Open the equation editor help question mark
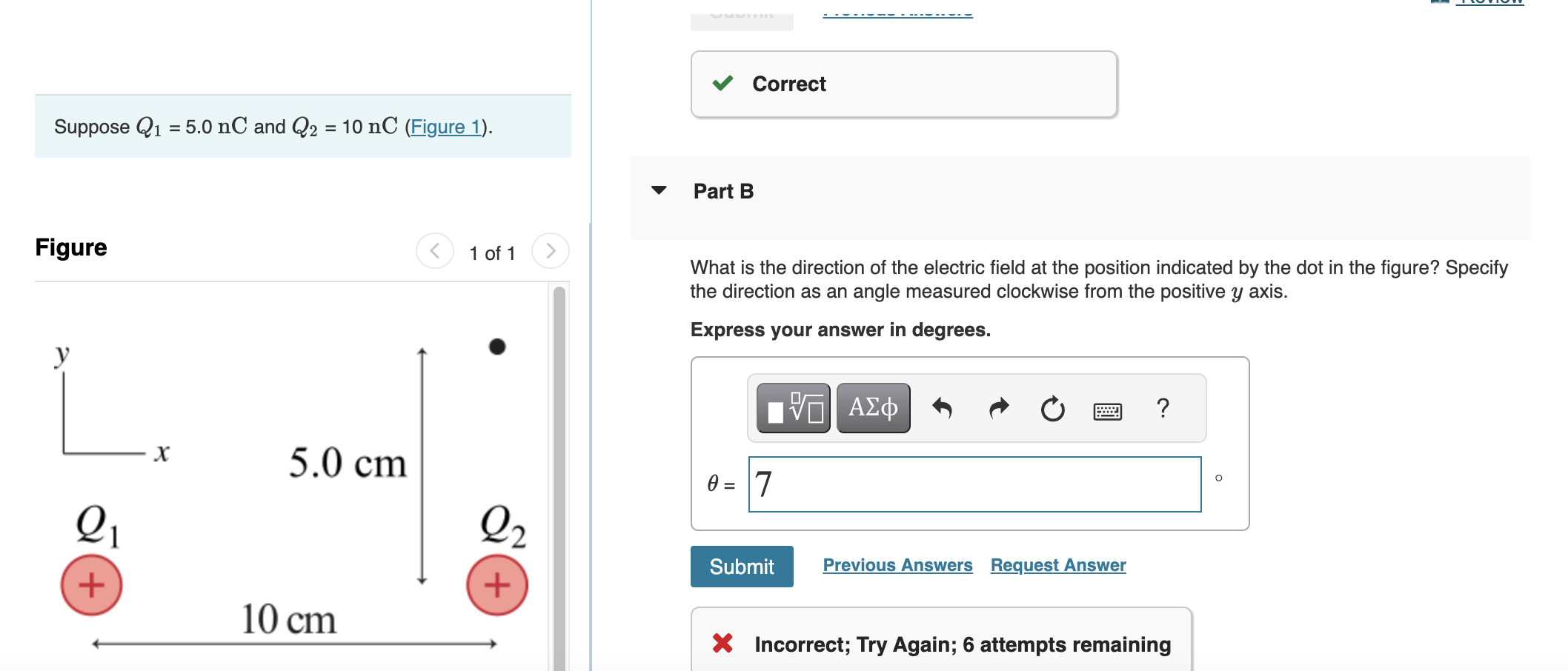1568x671 pixels. click(x=1163, y=408)
